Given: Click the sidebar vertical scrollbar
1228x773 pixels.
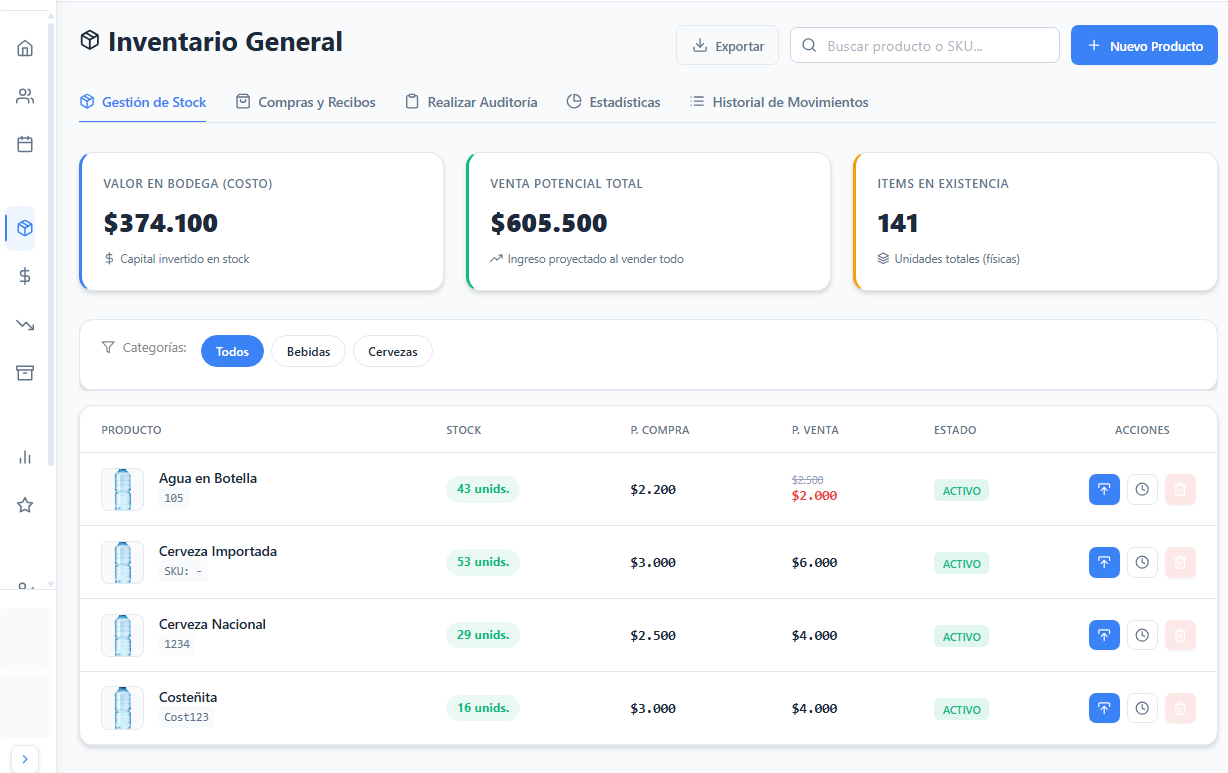Looking at the screenshot, I should [x=51, y=250].
